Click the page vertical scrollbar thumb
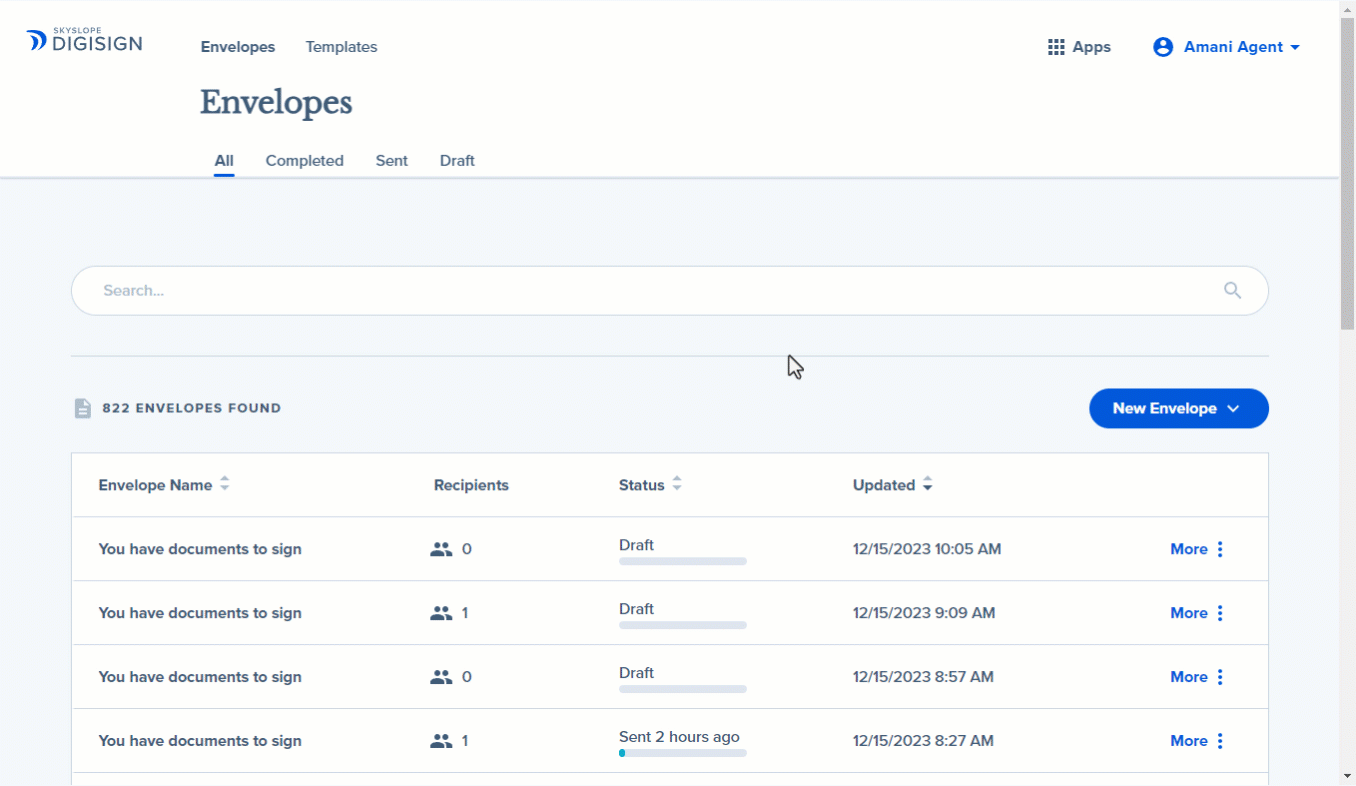Image resolution: width=1356 pixels, height=786 pixels. click(x=1347, y=175)
